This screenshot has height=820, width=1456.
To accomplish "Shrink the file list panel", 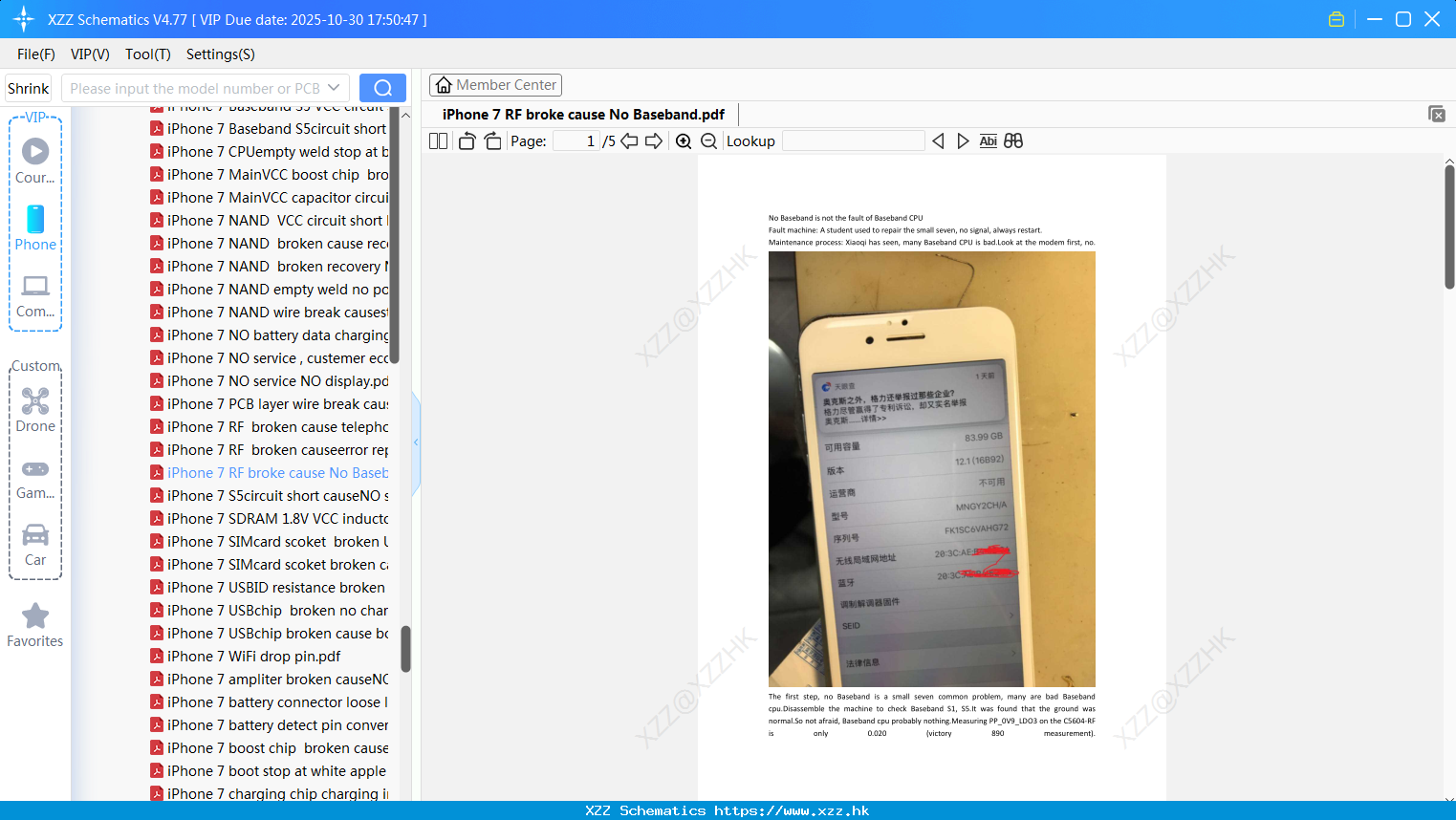I will click(x=29, y=88).
